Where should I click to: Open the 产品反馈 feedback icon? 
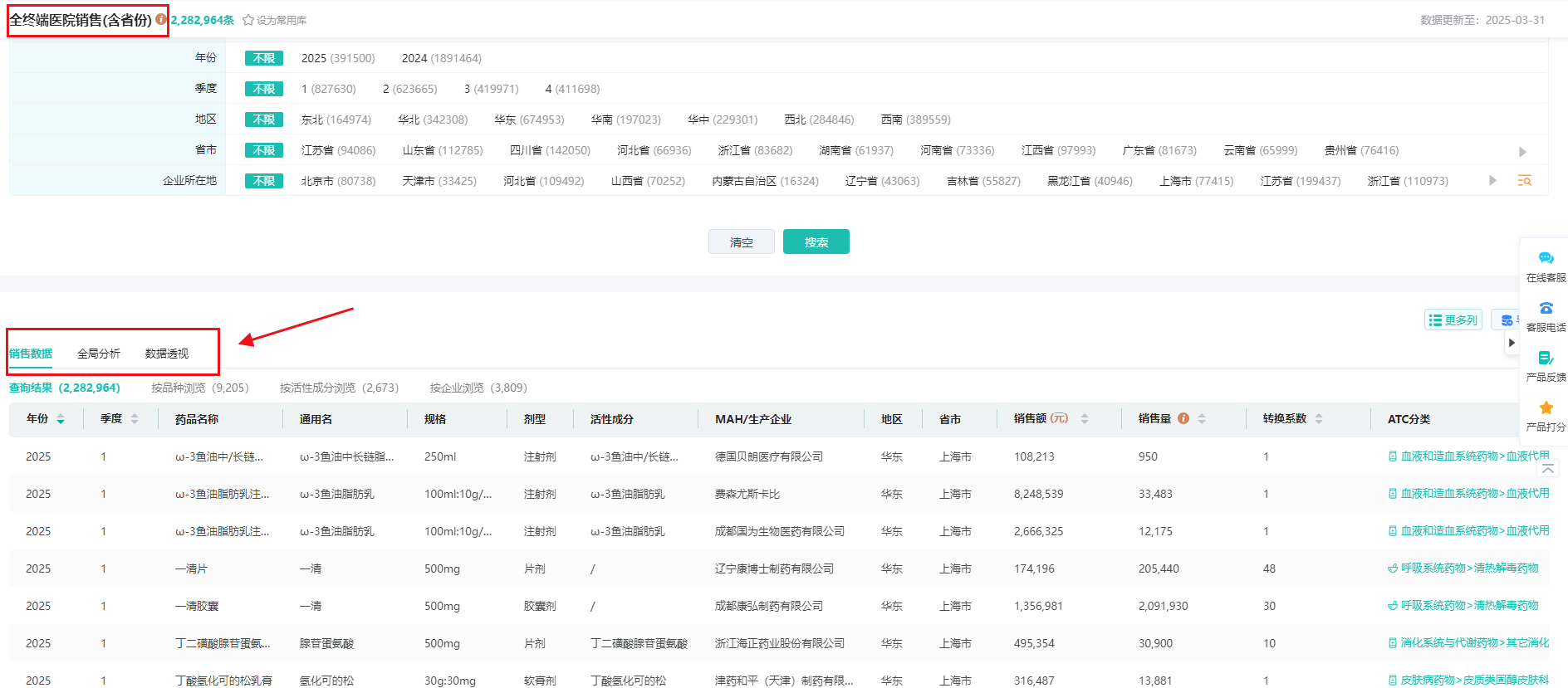pyautogui.click(x=1546, y=359)
